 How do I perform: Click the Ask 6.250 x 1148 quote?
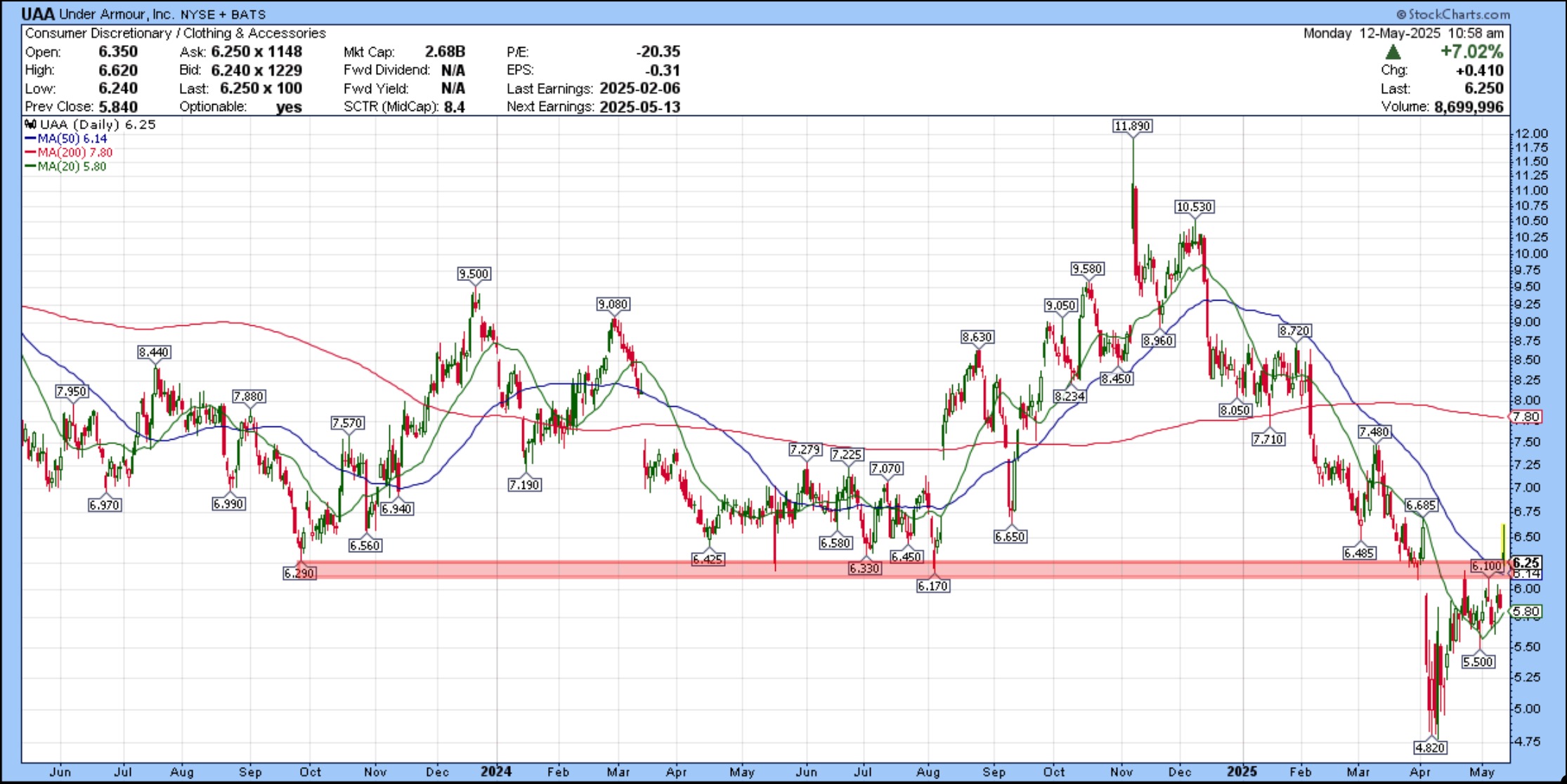point(256,52)
